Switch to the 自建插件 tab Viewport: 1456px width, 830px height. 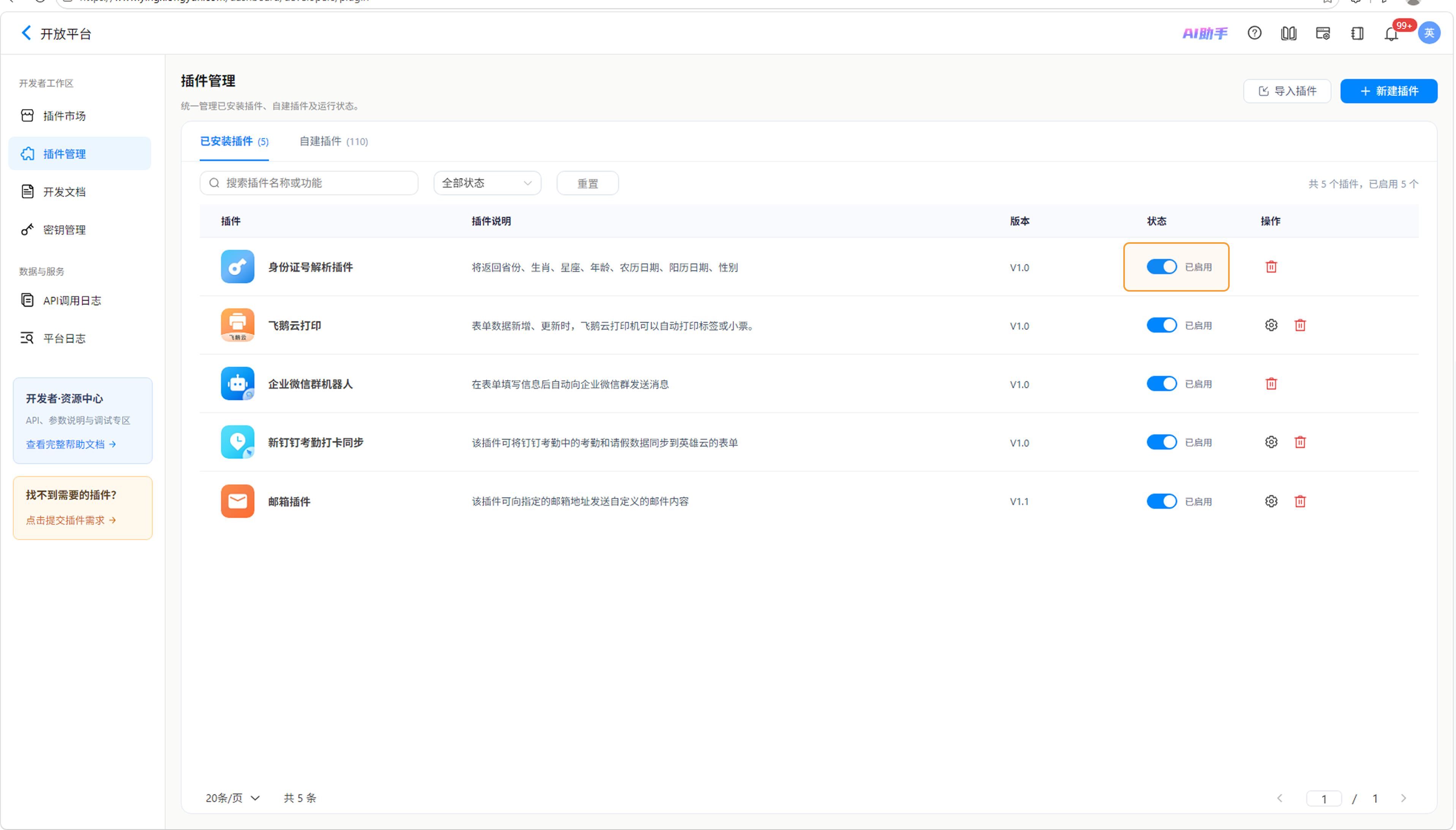(333, 141)
